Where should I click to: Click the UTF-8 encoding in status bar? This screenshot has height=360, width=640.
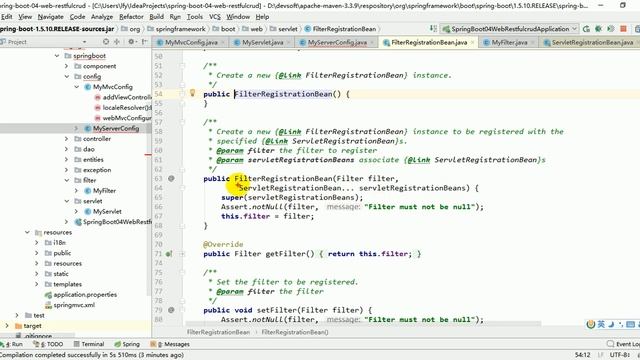coord(619,355)
